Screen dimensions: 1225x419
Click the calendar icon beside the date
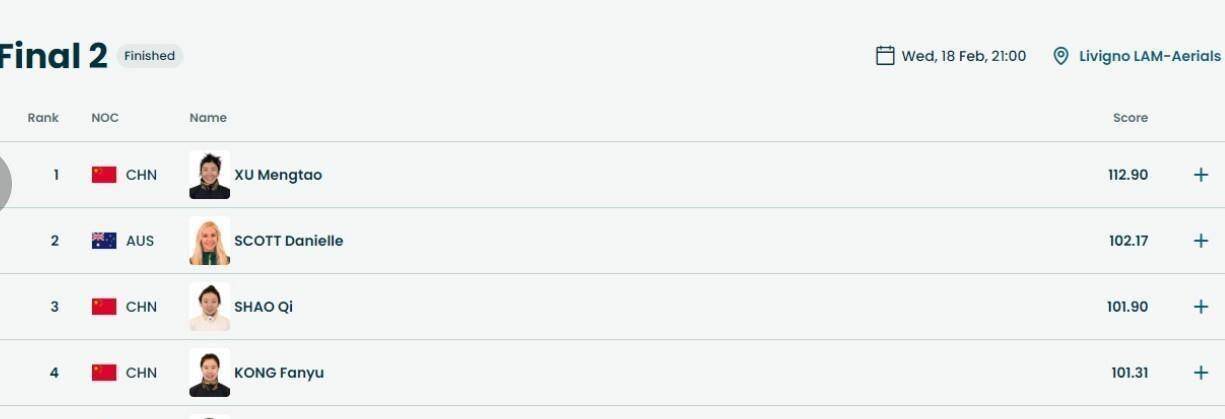pyautogui.click(x=885, y=56)
